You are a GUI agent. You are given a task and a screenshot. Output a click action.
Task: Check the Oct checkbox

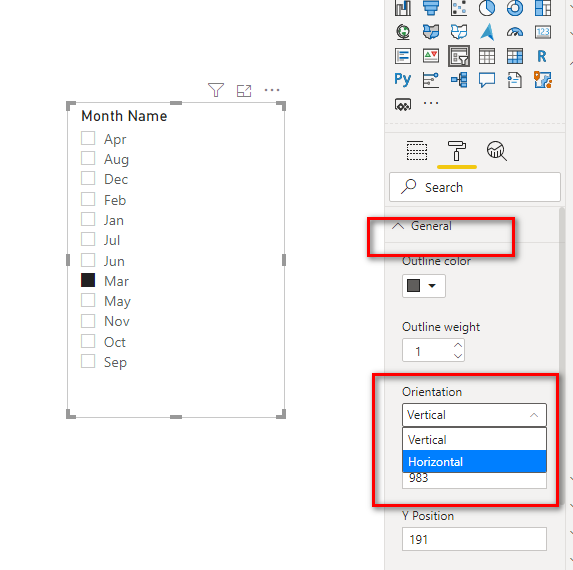(x=88, y=342)
